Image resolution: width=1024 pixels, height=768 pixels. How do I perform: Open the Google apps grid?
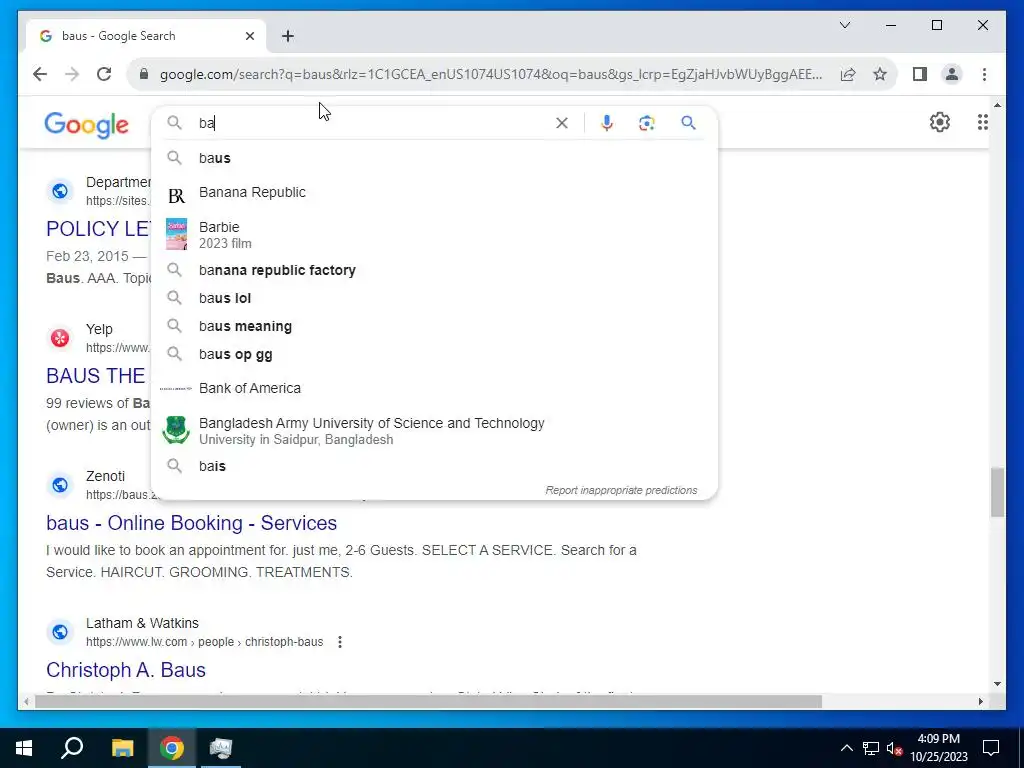pos(982,122)
